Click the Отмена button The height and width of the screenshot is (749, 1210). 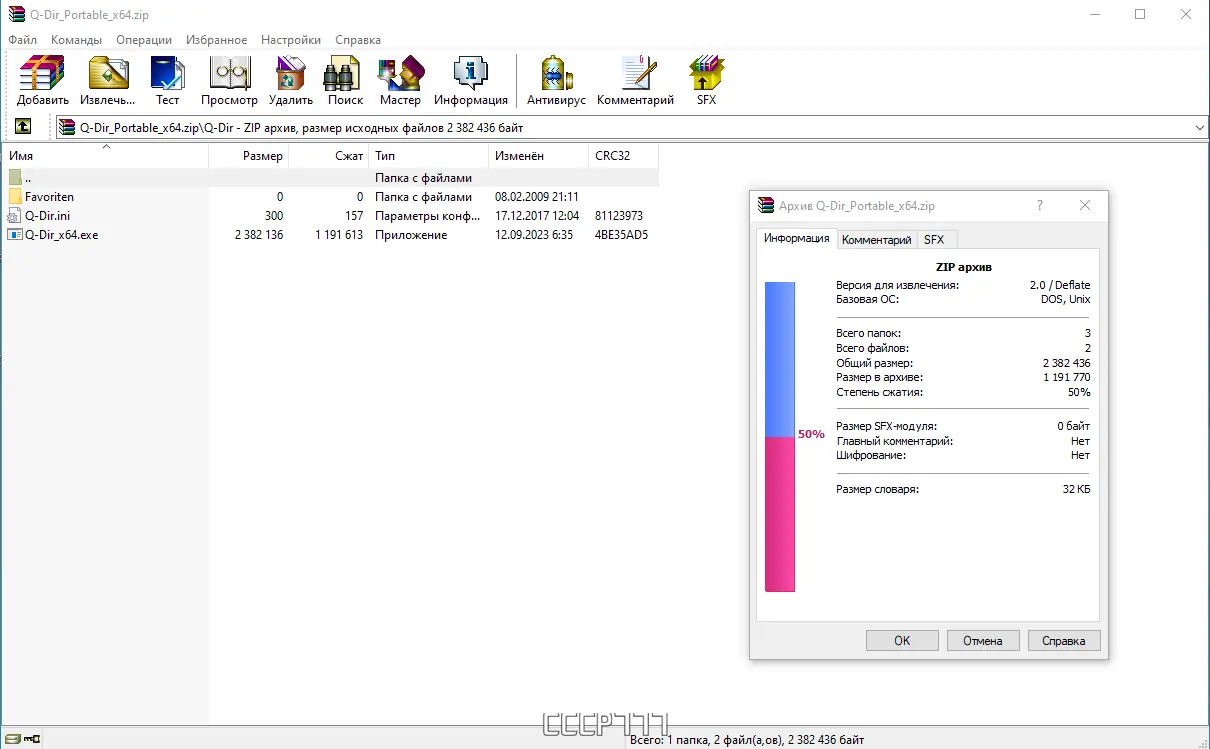pos(982,641)
